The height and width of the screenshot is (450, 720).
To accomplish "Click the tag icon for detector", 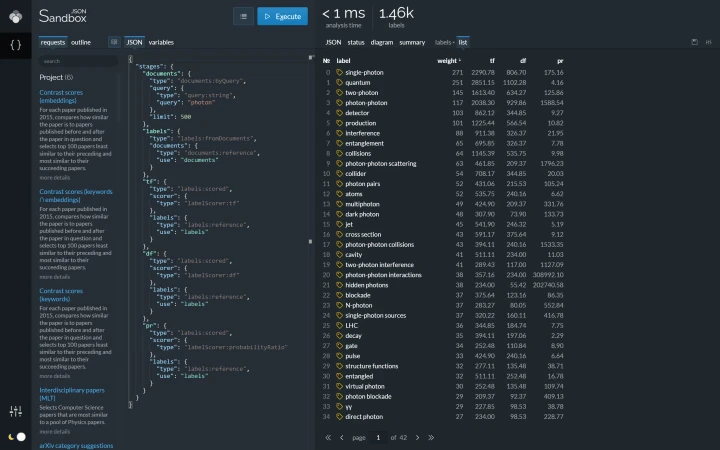I will pos(339,113).
